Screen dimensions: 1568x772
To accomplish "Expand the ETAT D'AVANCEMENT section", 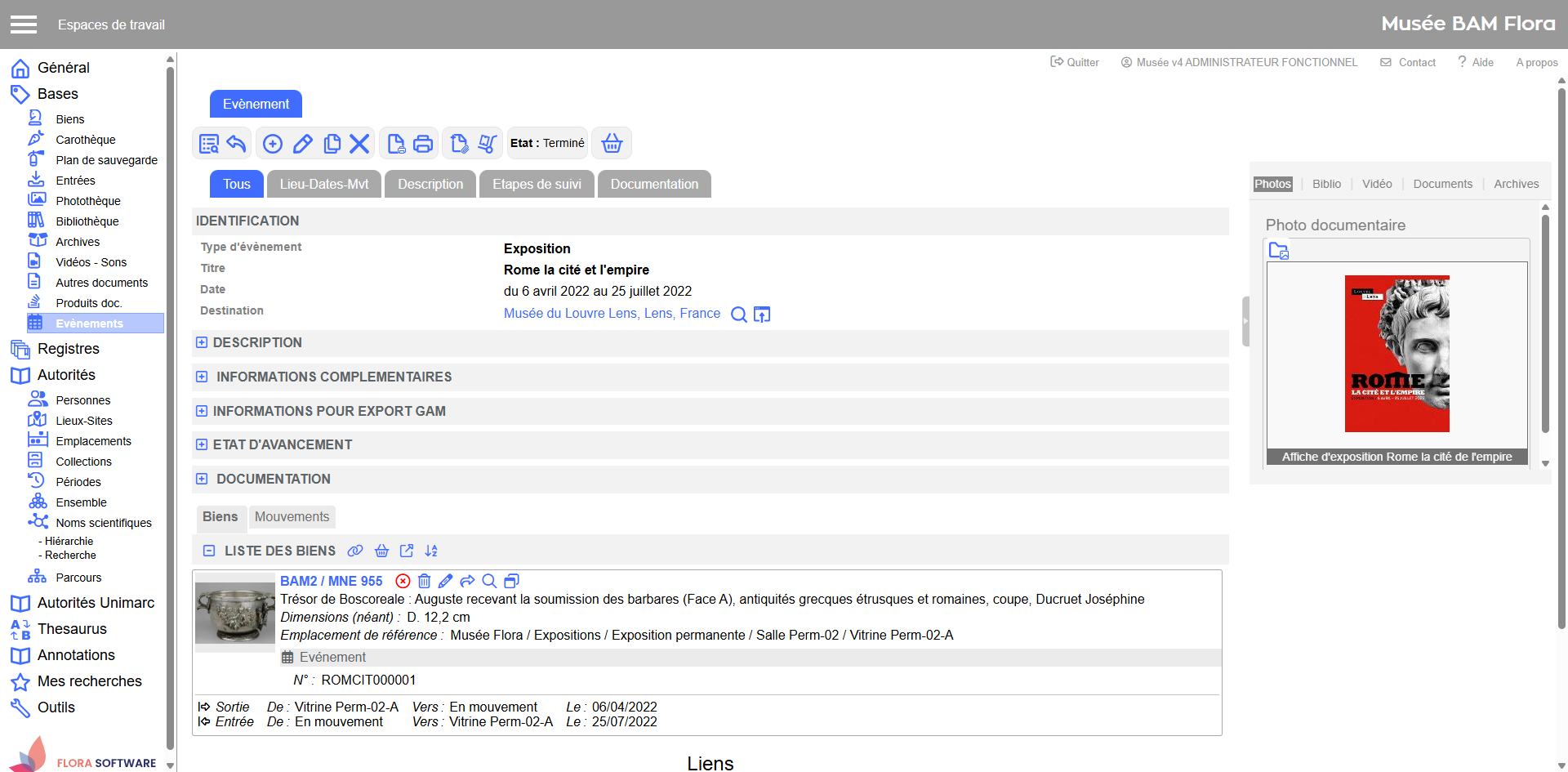I will pos(202,444).
